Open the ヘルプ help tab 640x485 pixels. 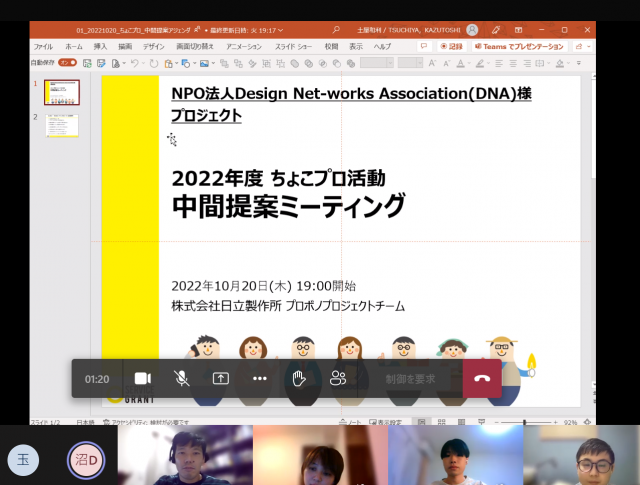382,47
